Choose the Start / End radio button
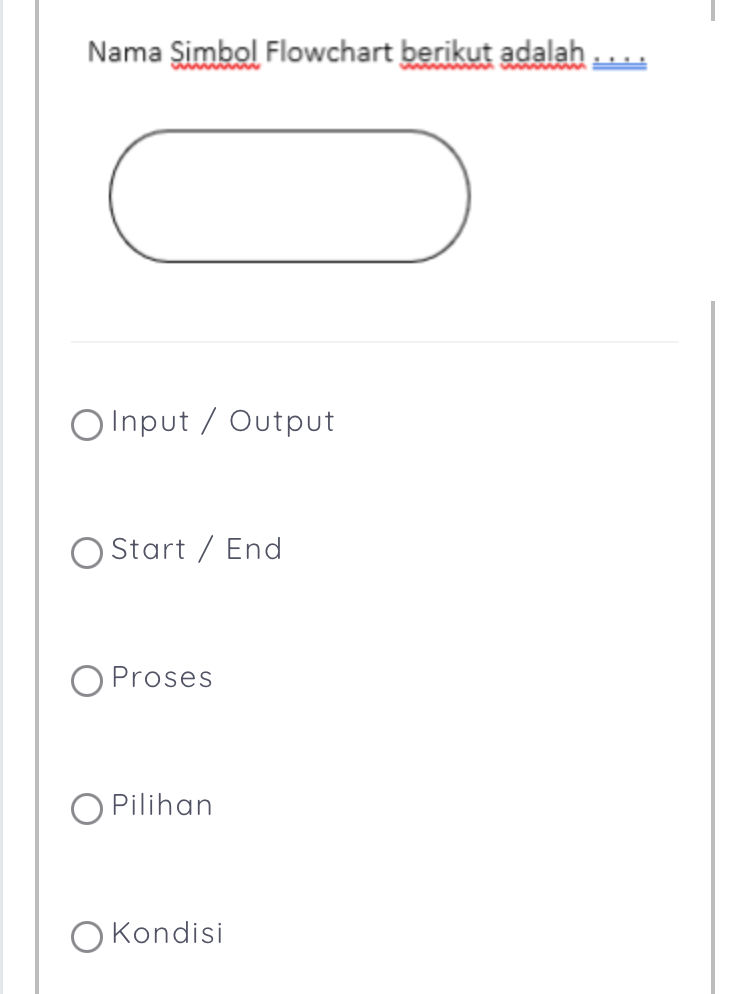Viewport: 740px width, 994px height. (87, 553)
